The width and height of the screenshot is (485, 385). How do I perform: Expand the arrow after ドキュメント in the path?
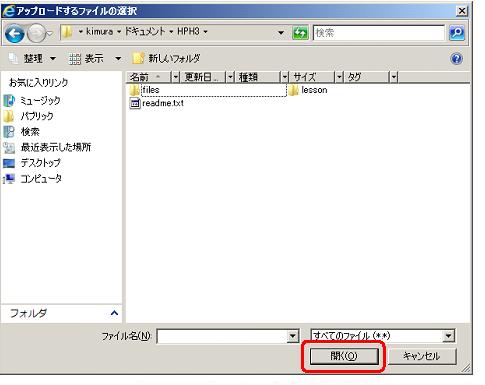pos(171,32)
